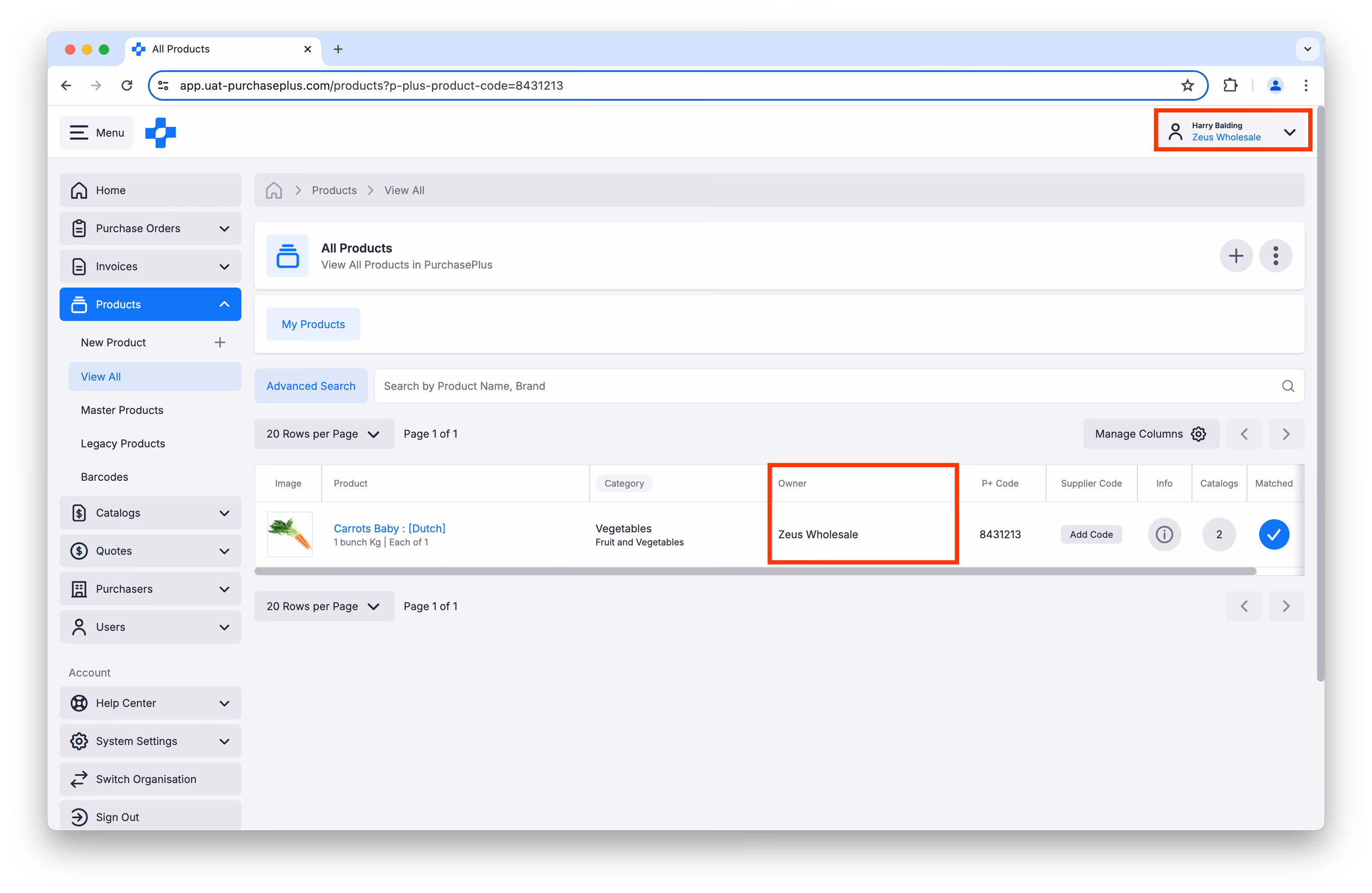Click the home icon in the breadcrumb

pos(274,190)
